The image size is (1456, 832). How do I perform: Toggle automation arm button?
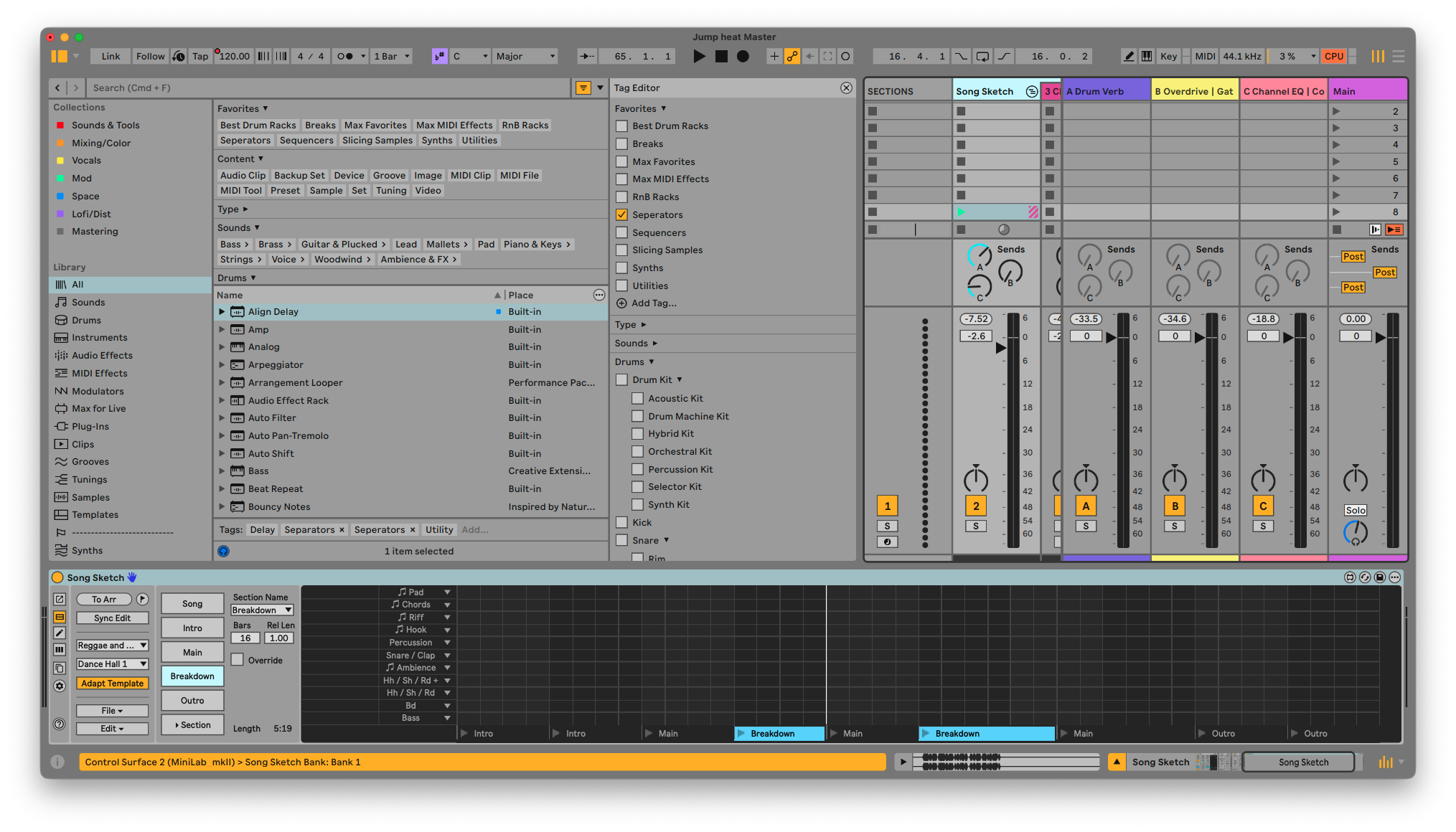pyautogui.click(x=792, y=56)
